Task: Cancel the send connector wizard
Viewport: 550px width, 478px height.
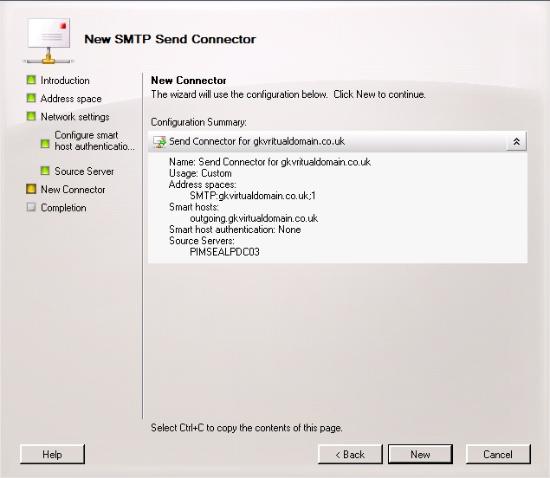Action: tap(498, 455)
